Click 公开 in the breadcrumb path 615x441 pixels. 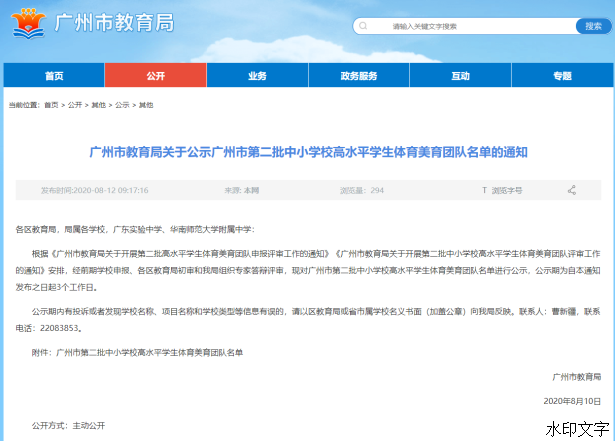pos(75,105)
